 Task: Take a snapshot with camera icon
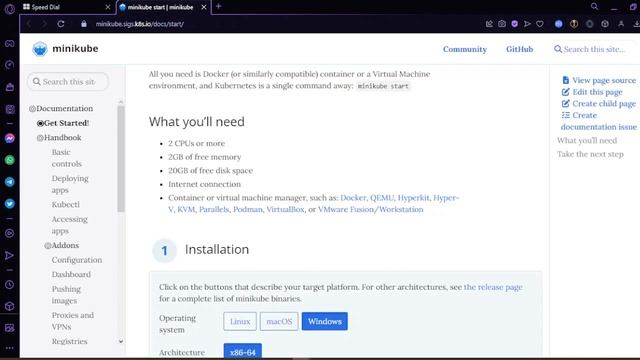click(502, 24)
